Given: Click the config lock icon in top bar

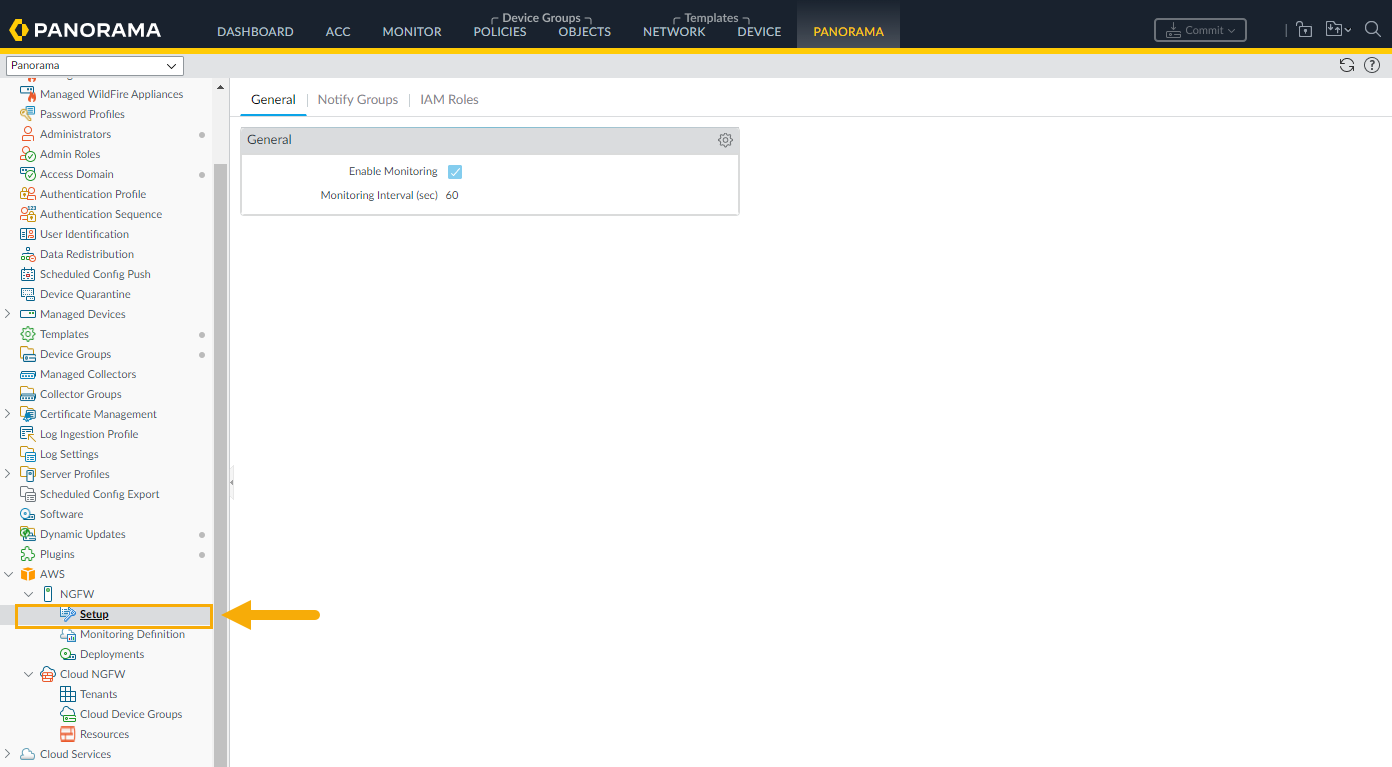Looking at the screenshot, I should click(1304, 29).
